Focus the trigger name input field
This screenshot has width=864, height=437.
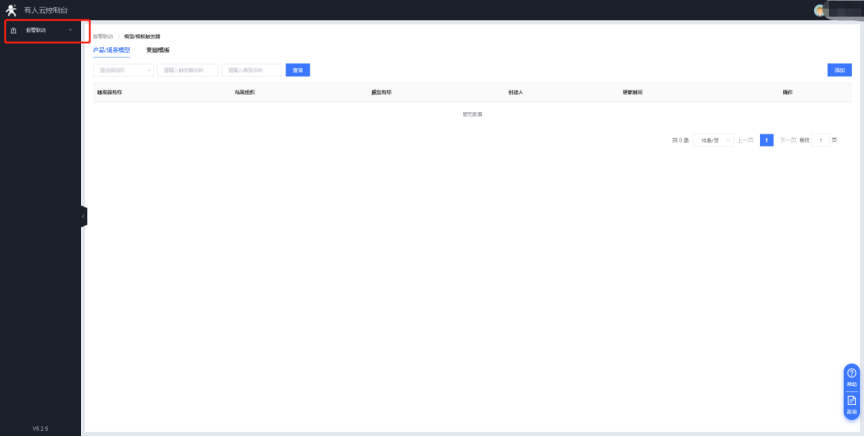187,70
